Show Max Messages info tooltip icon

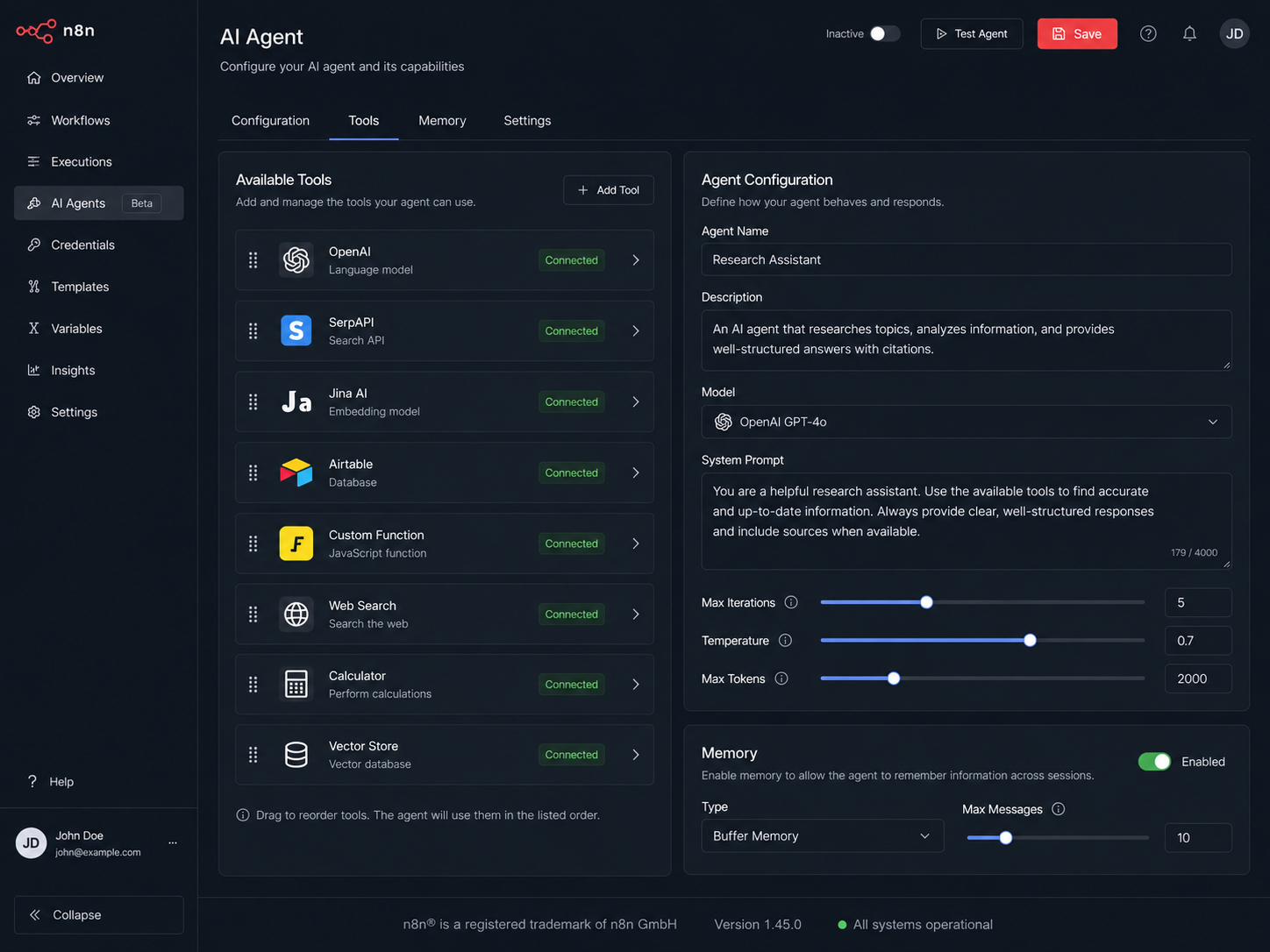click(1059, 809)
